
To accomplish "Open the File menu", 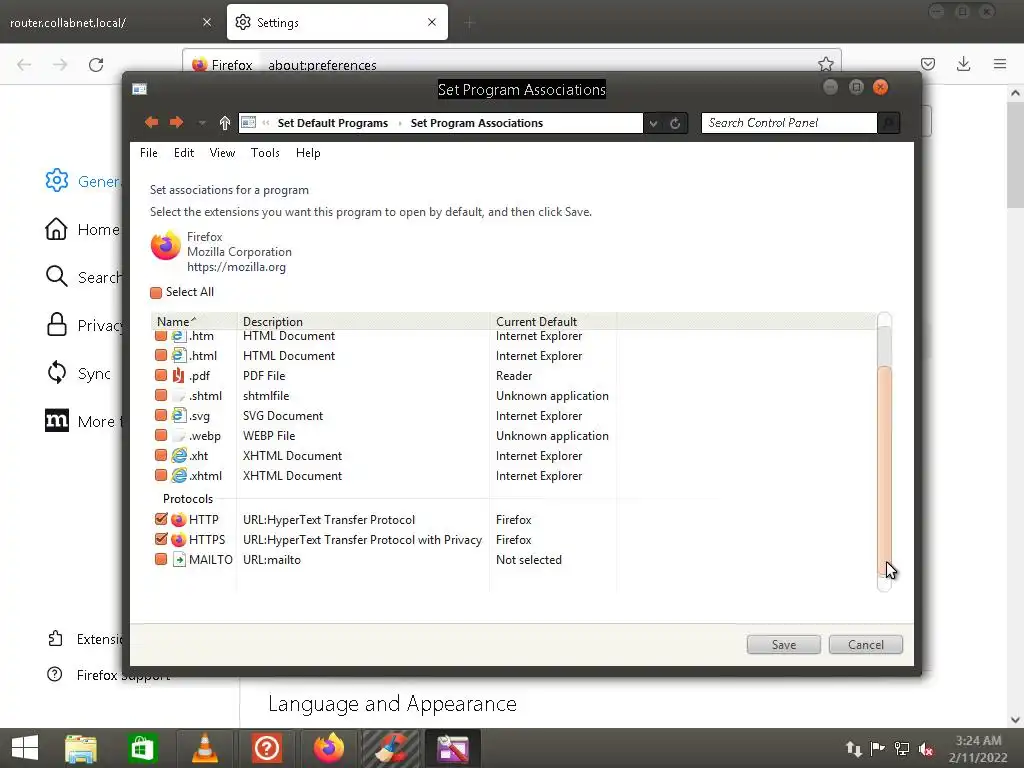I will [x=149, y=153].
